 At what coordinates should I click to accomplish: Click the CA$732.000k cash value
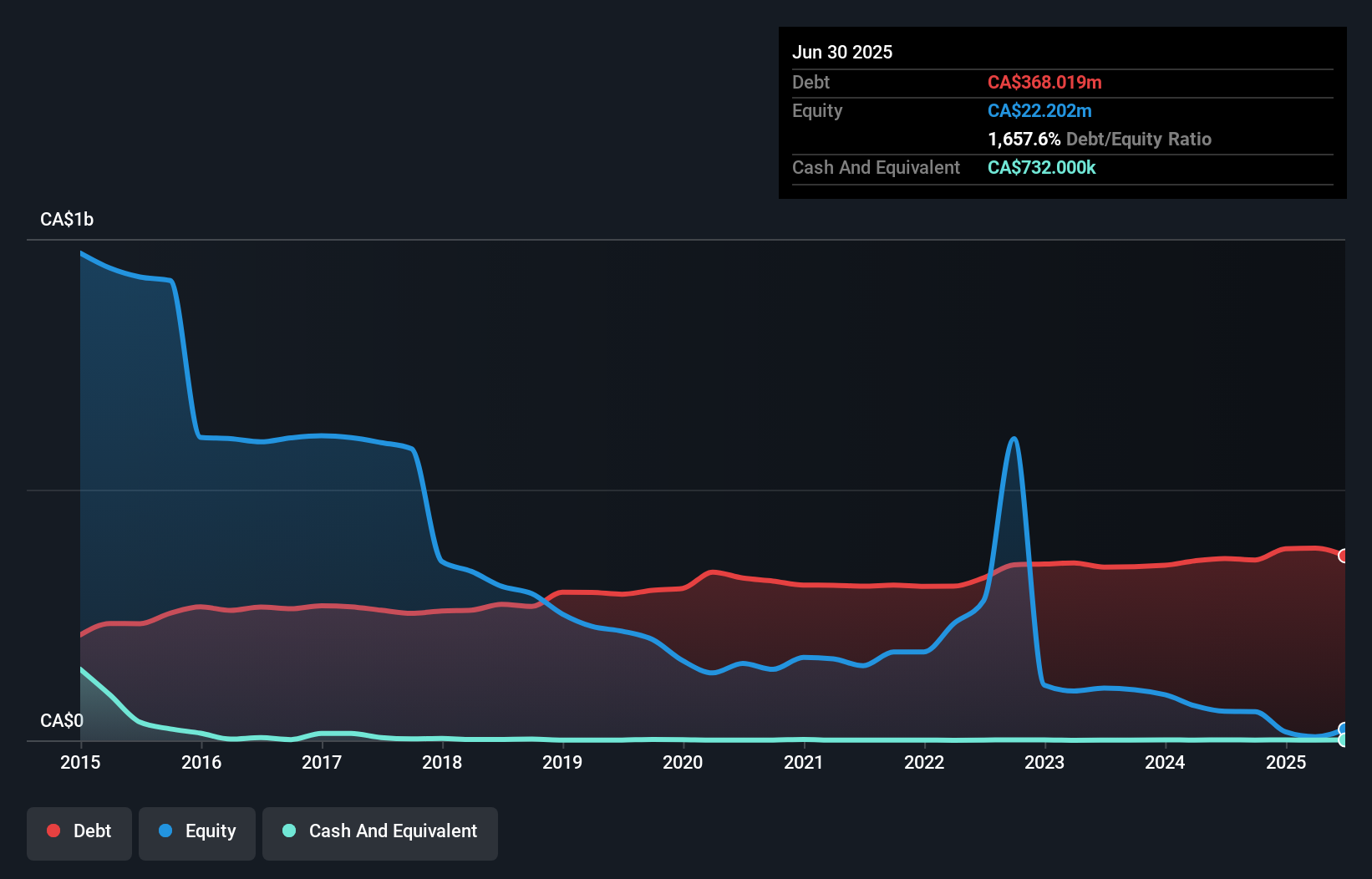[x=1042, y=167]
